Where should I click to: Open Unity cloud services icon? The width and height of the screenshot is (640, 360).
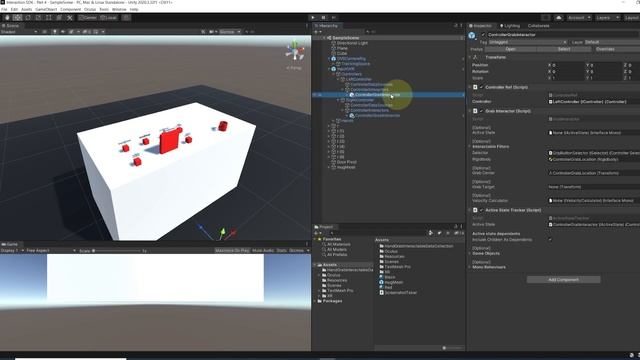558,18
